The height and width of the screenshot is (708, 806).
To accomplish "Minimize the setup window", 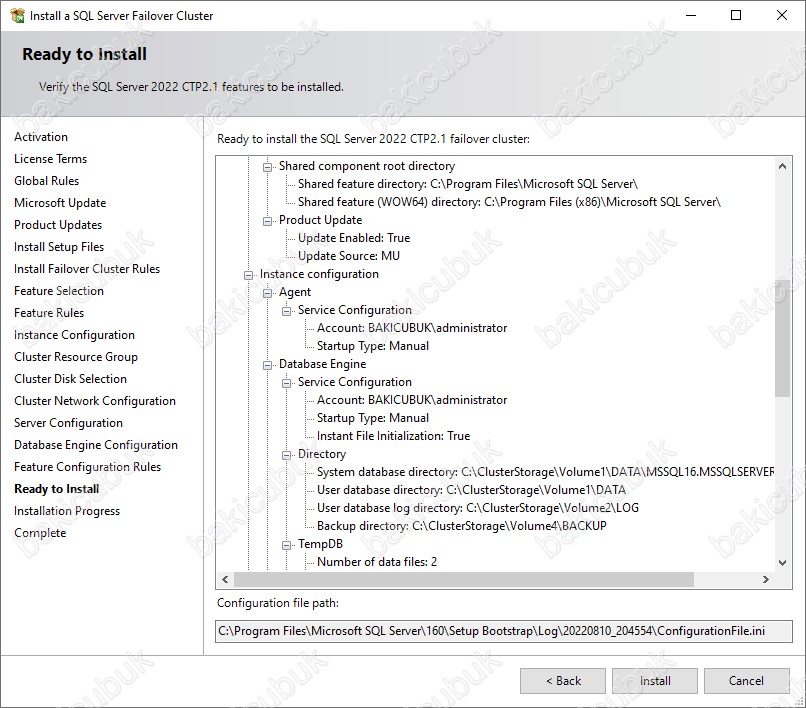I will [x=691, y=15].
